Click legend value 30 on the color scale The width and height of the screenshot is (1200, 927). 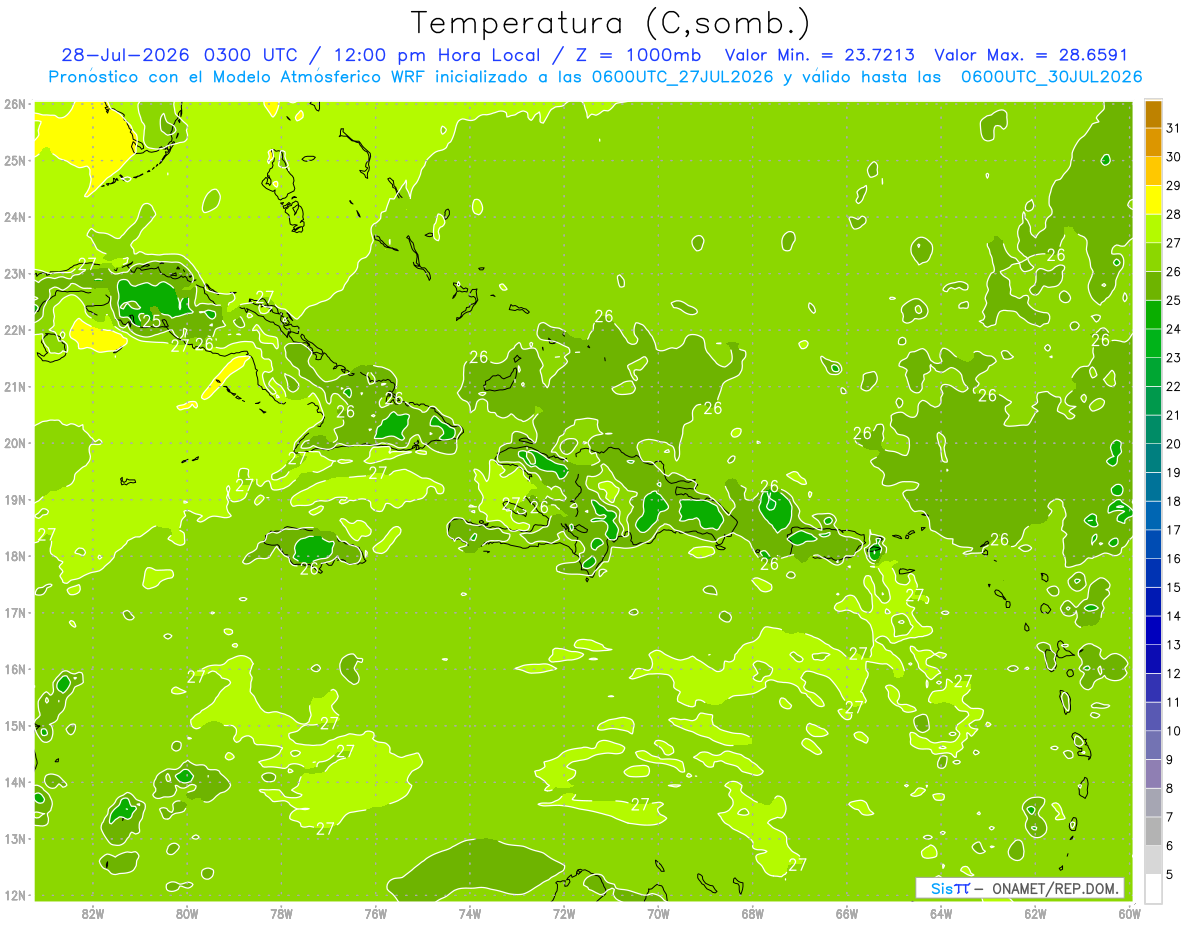(x=1173, y=157)
